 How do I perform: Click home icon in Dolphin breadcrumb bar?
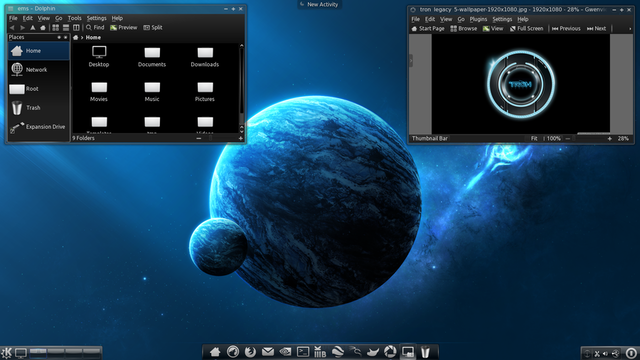(76, 37)
